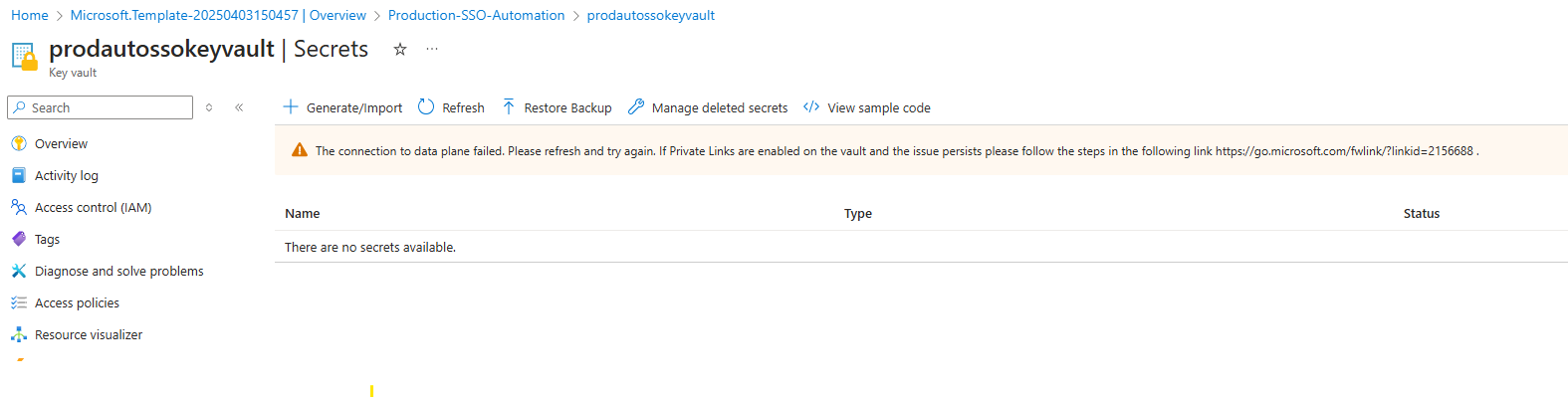Click the Restore Backup upload arrow icon

(x=509, y=107)
